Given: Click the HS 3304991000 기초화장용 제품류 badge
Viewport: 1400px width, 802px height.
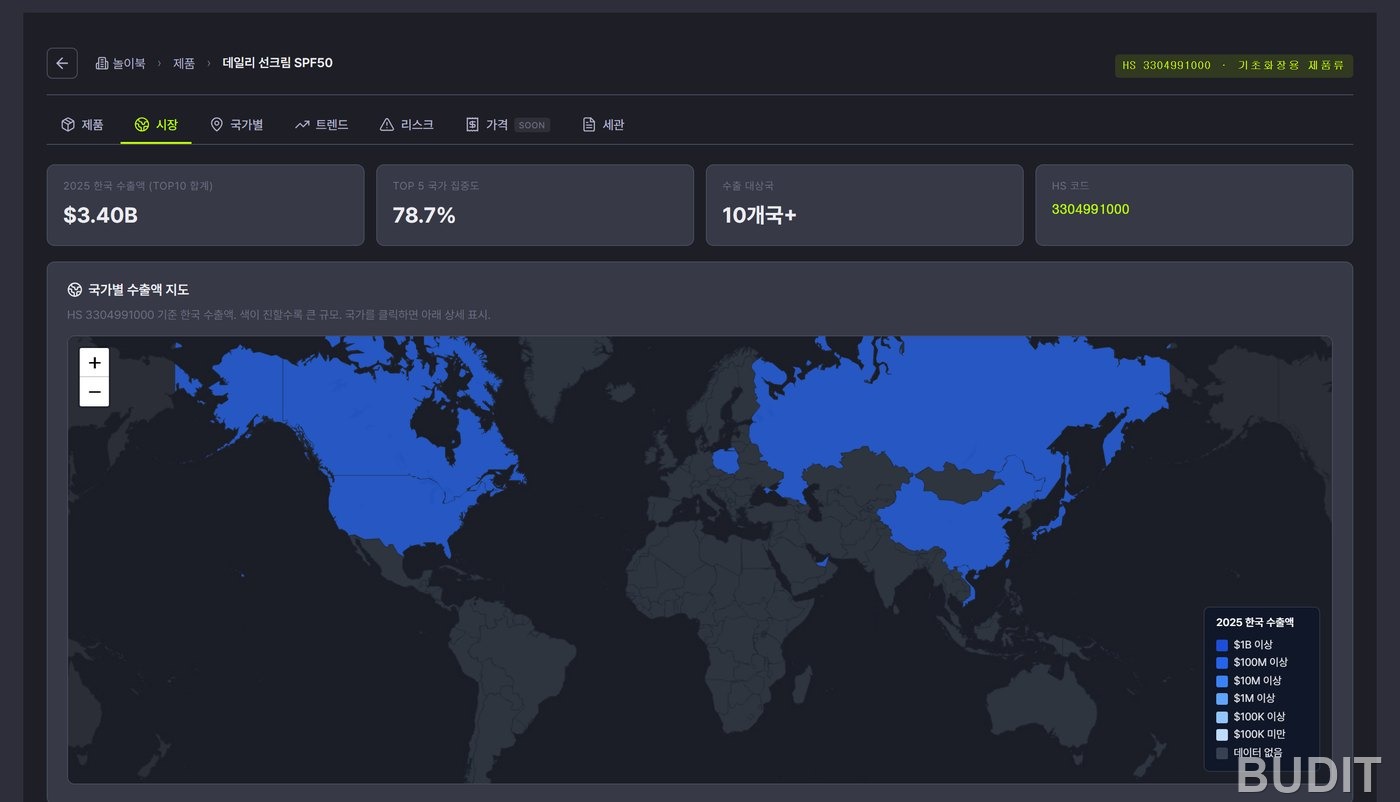Looking at the screenshot, I should click(1234, 66).
